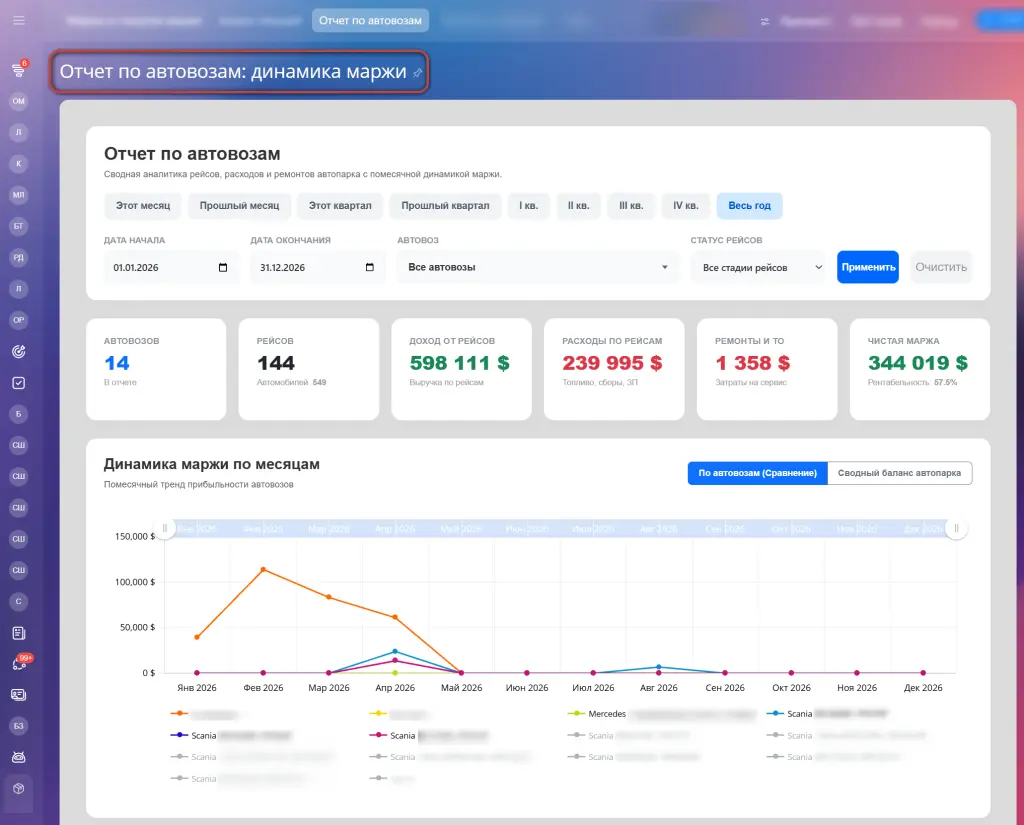This screenshot has width=1024, height=825.
Task: Open the БЗ sidebar item
Action: click(x=18, y=726)
